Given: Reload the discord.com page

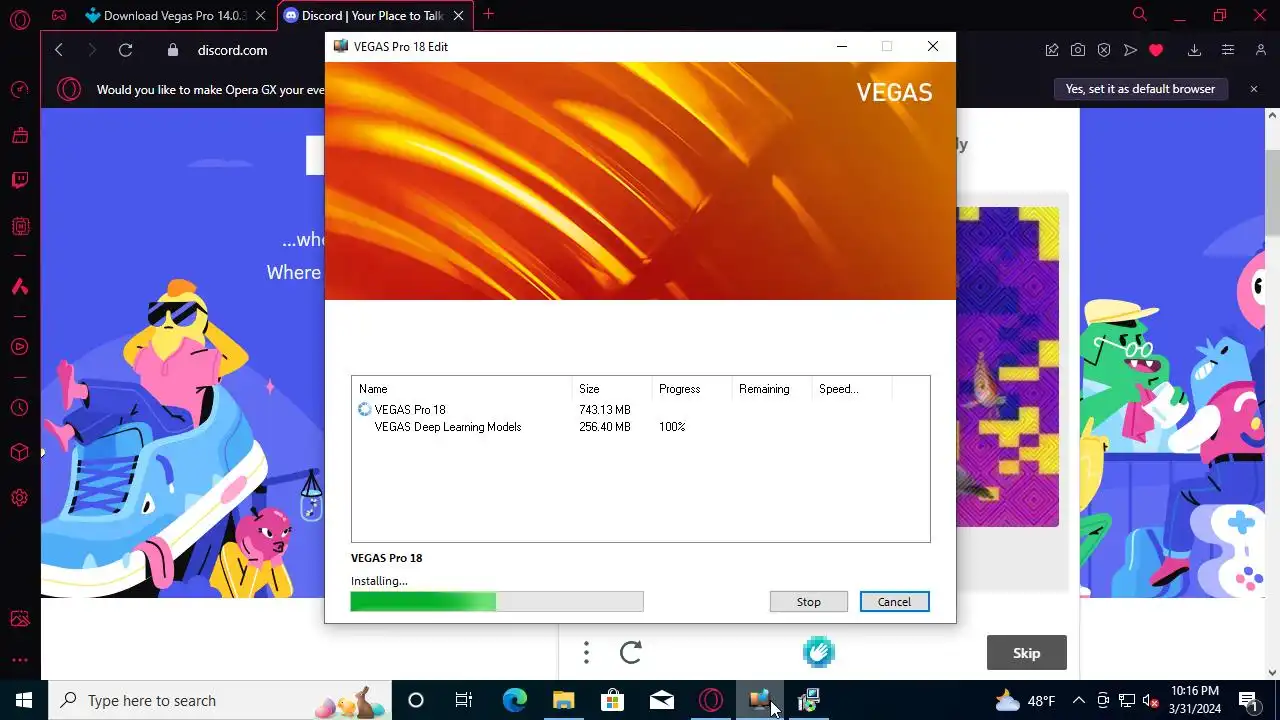Looking at the screenshot, I should [x=125, y=50].
